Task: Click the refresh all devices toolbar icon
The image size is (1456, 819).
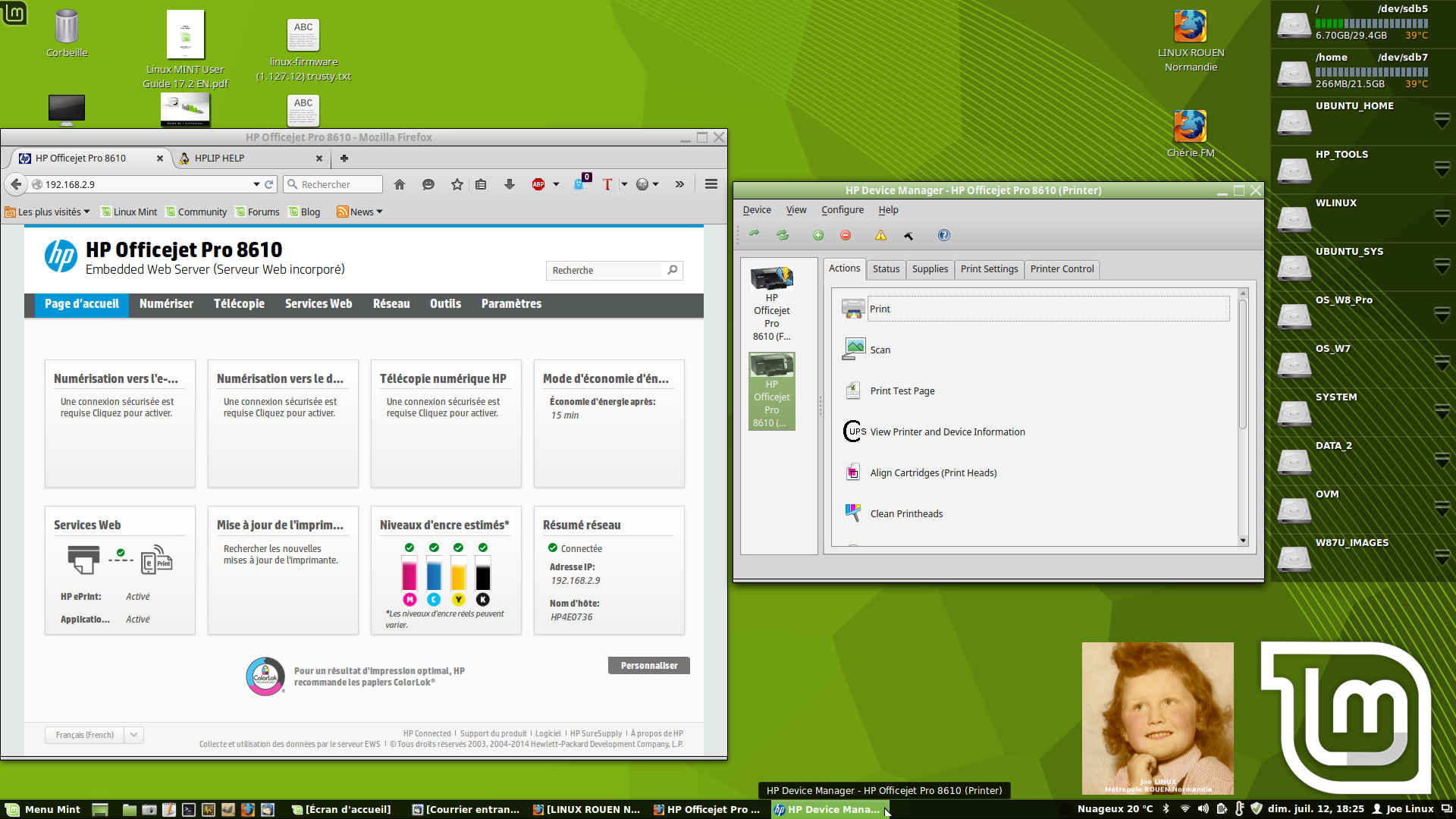Action: (783, 235)
